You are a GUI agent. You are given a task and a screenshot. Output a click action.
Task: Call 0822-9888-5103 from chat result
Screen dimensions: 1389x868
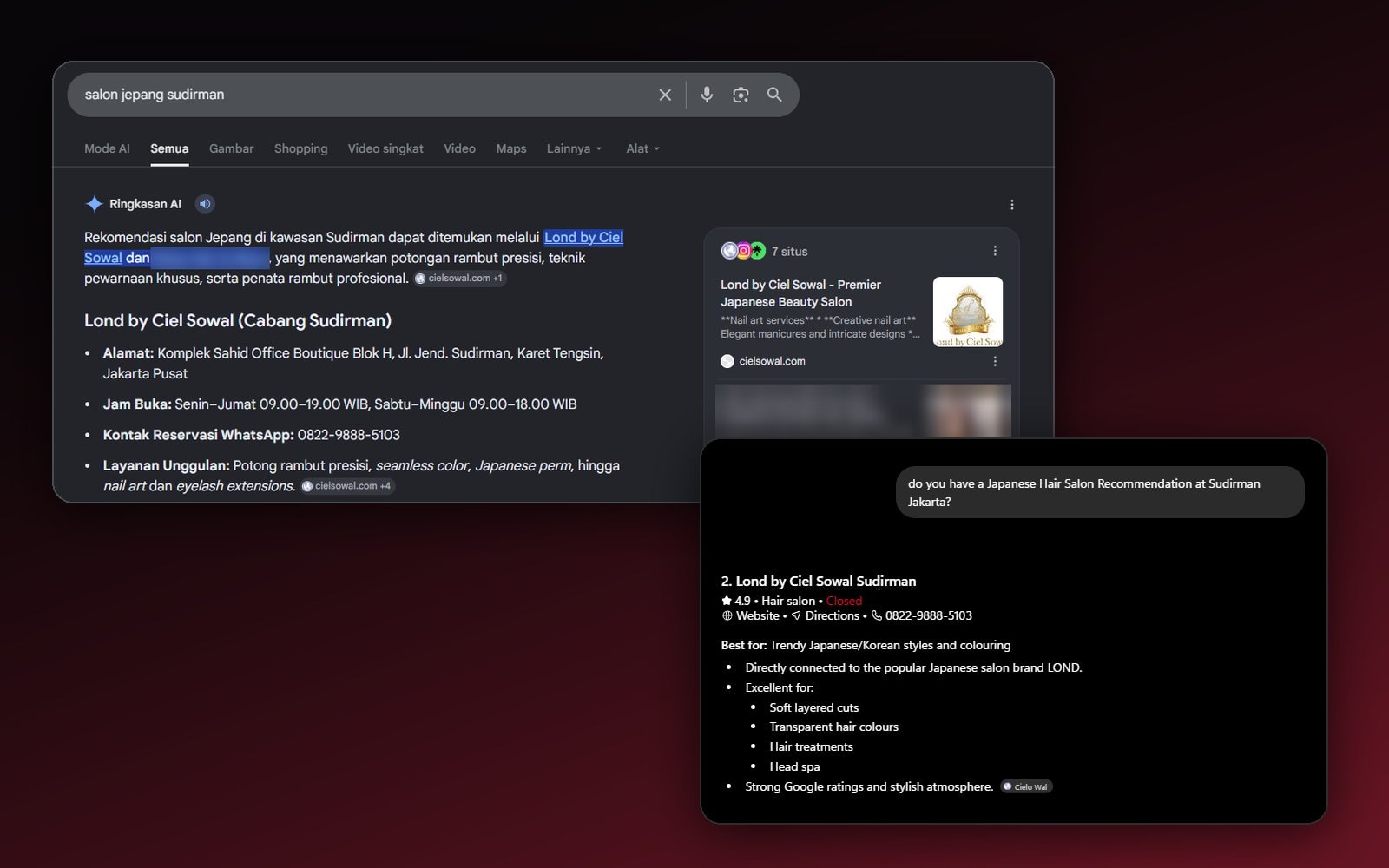click(928, 615)
